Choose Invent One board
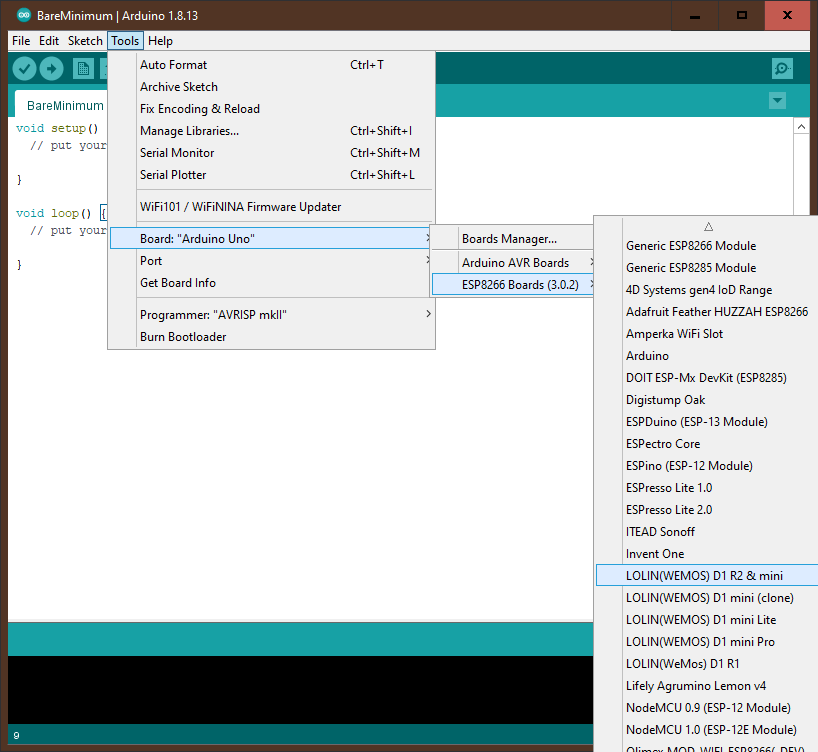This screenshot has height=752, width=818. click(x=707, y=553)
